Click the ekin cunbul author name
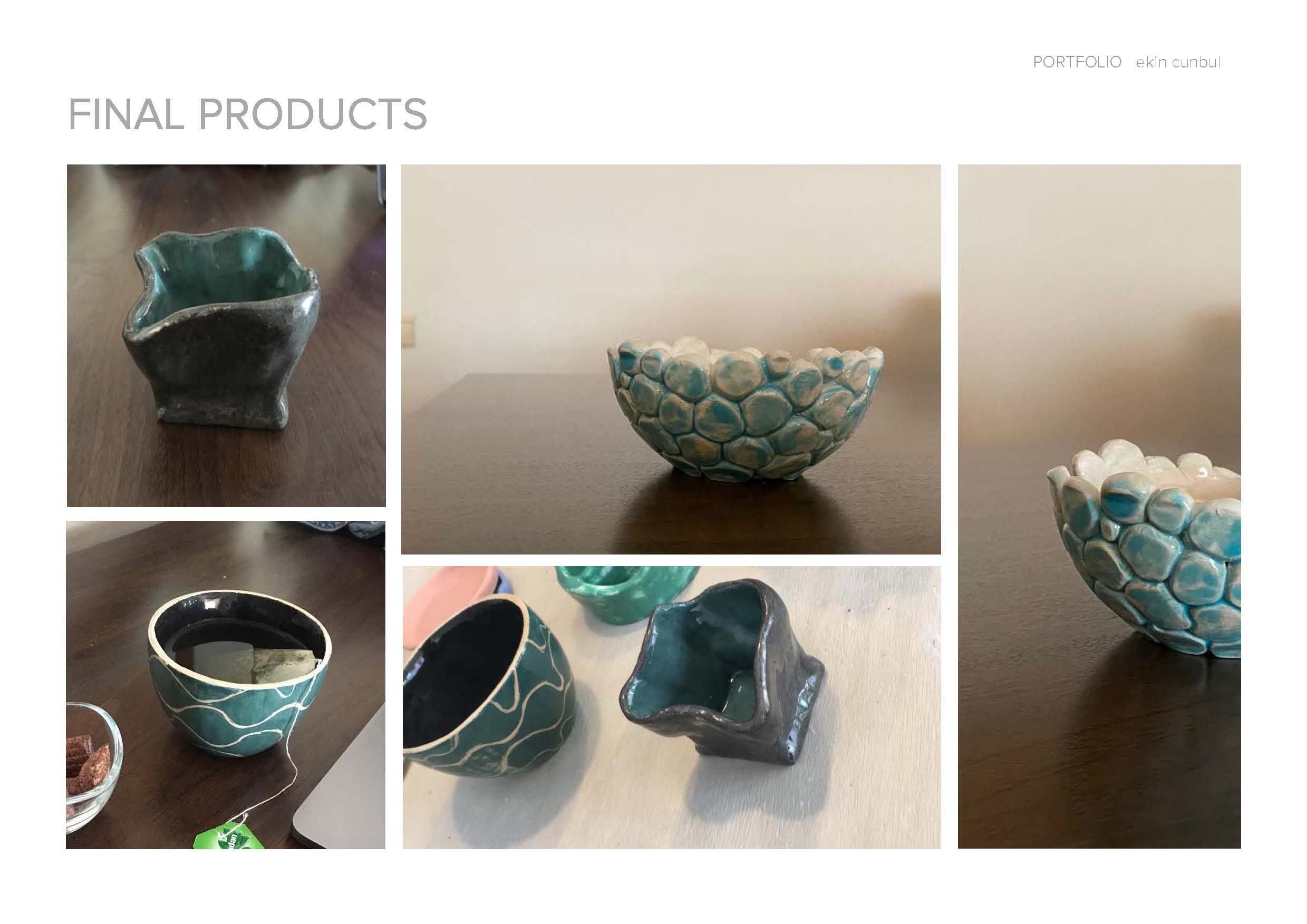1307x924 pixels. 1178,62
